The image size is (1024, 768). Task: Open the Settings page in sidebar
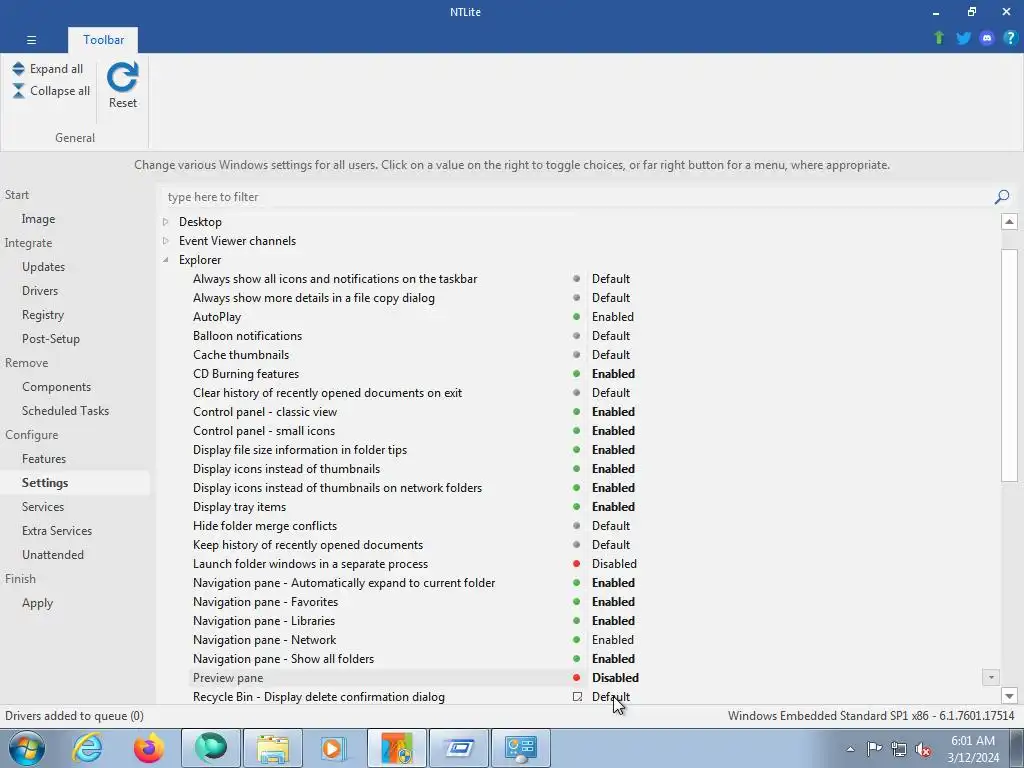44,483
